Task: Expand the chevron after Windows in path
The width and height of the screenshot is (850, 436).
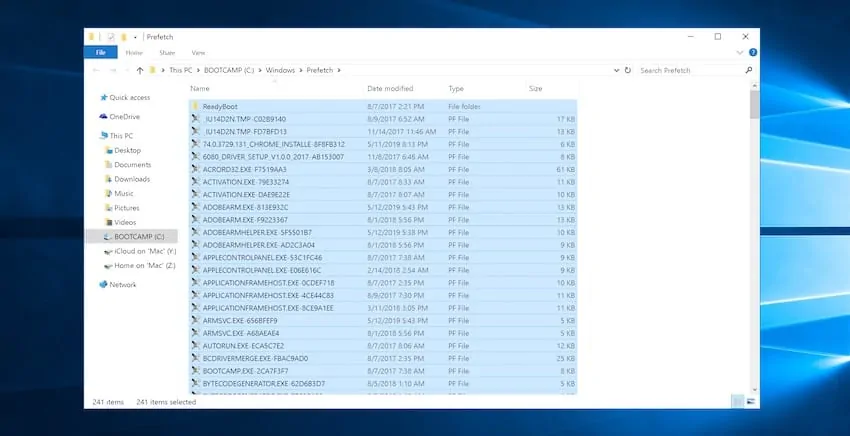Action: point(301,70)
